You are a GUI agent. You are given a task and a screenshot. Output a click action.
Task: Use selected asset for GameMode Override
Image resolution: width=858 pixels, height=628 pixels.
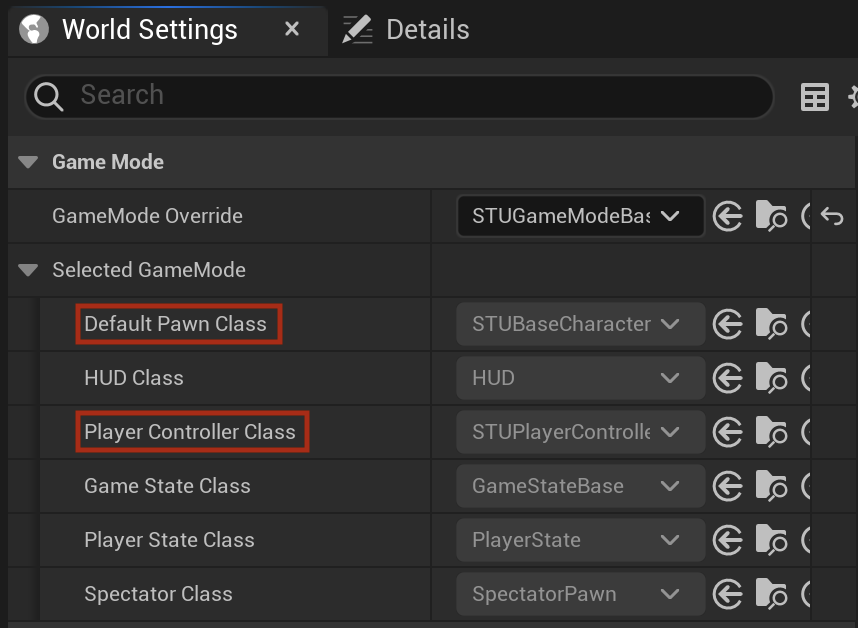point(727,216)
